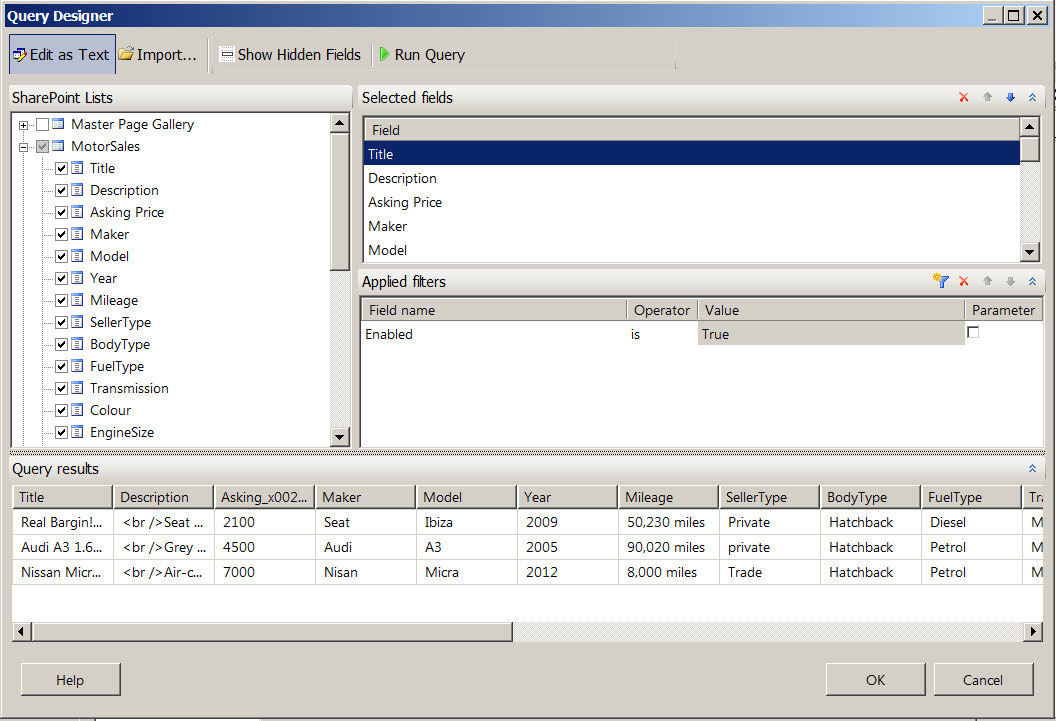Click the query results horizontal scrollbar thumb
This screenshot has width=1056, height=721.
272,632
